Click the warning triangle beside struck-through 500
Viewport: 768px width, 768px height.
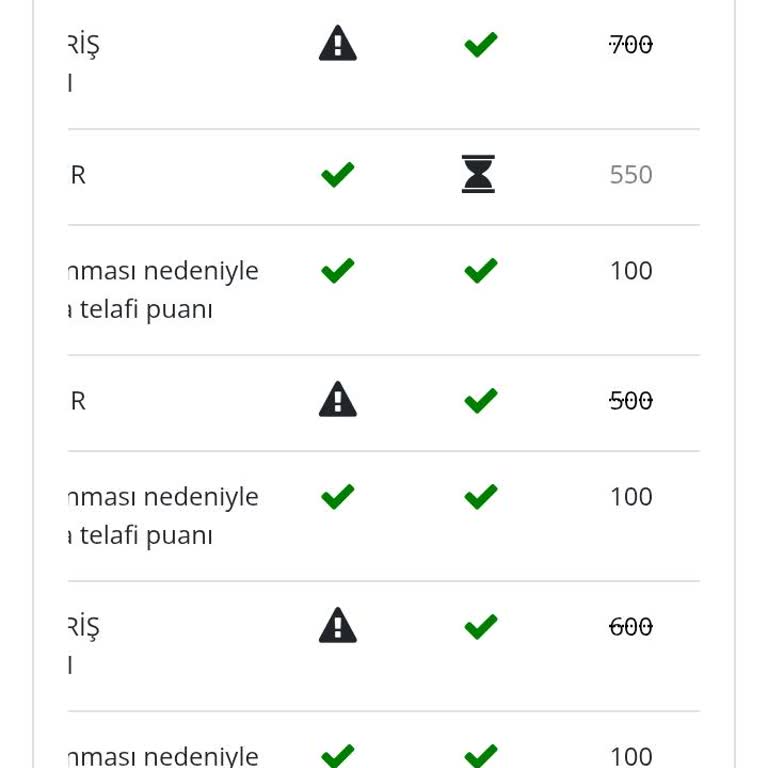337,399
